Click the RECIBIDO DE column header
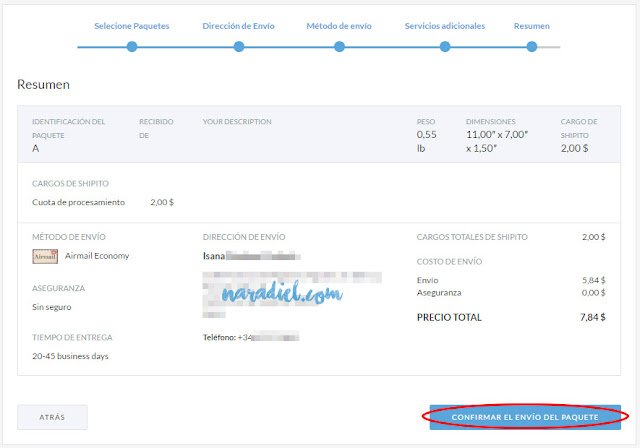 [x=156, y=129]
